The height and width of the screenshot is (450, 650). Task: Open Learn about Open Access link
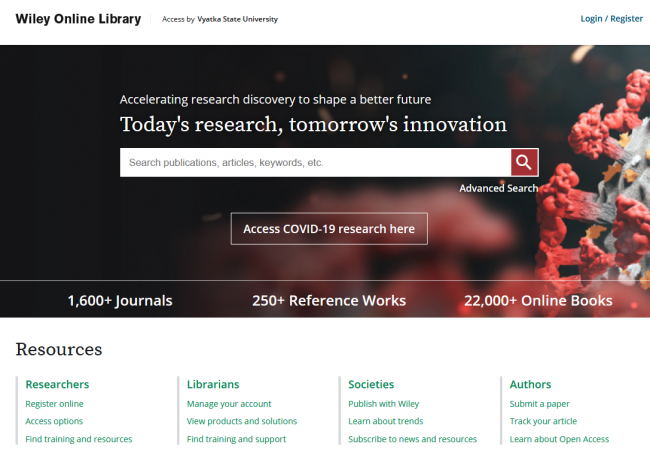click(x=559, y=439)
